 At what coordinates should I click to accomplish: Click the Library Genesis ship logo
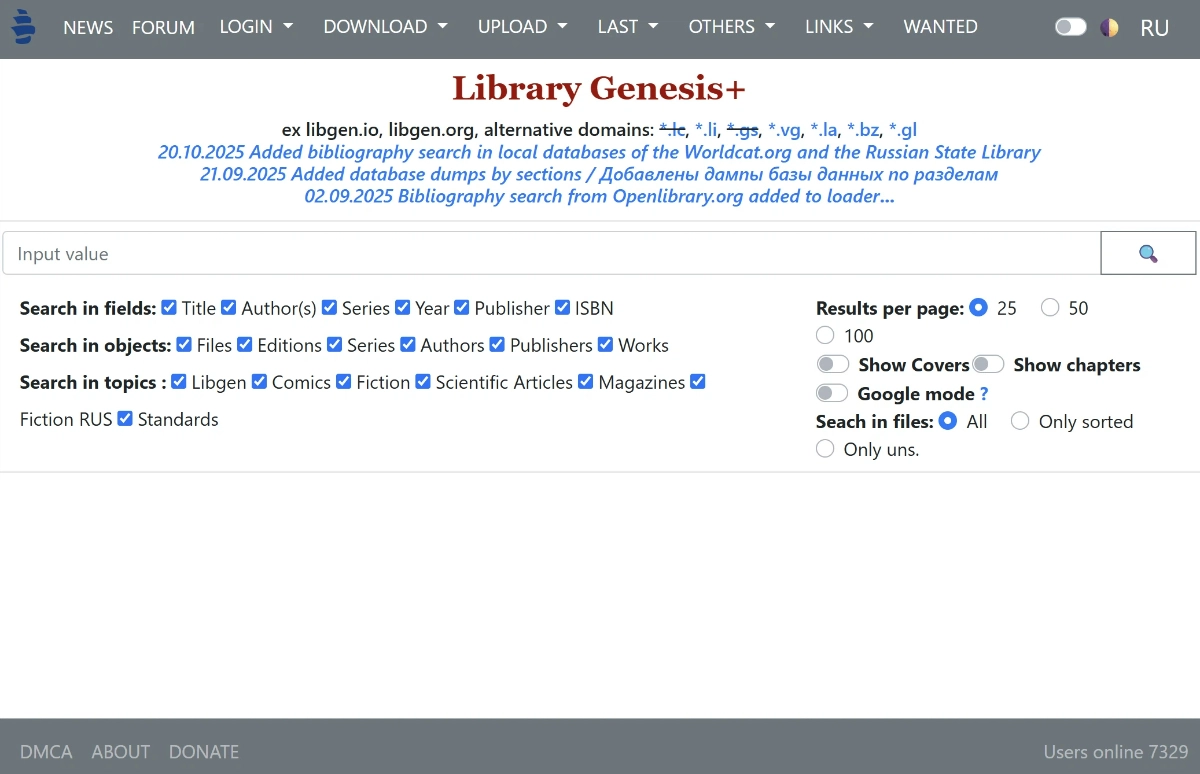23,27
